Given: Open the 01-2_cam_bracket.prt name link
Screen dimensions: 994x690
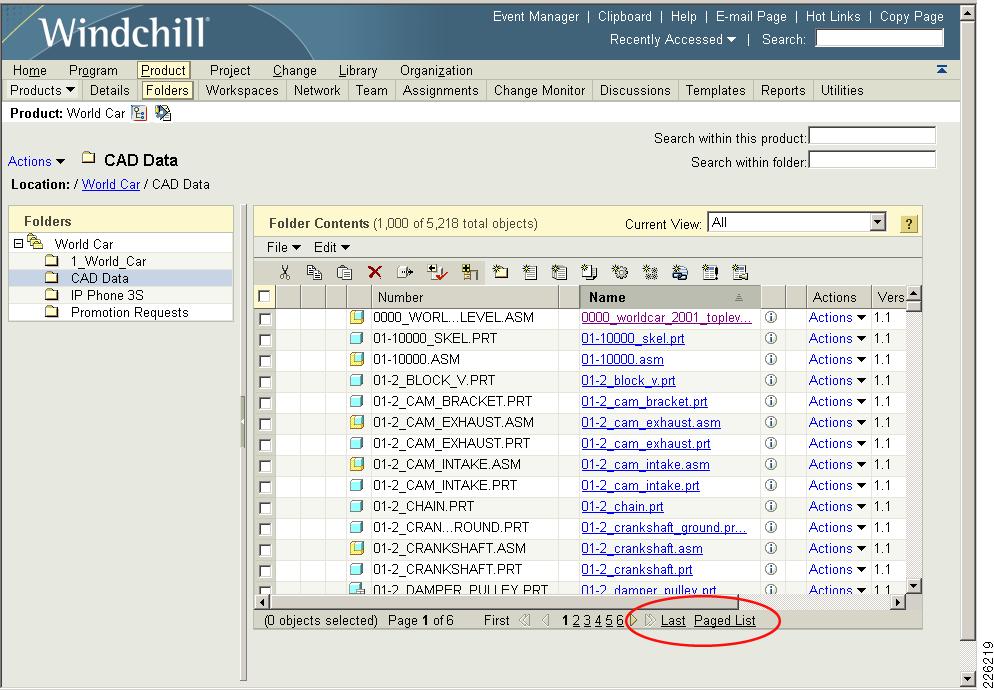Looking at the screenshot, I should pyautogui.click(x=644, y=401).
